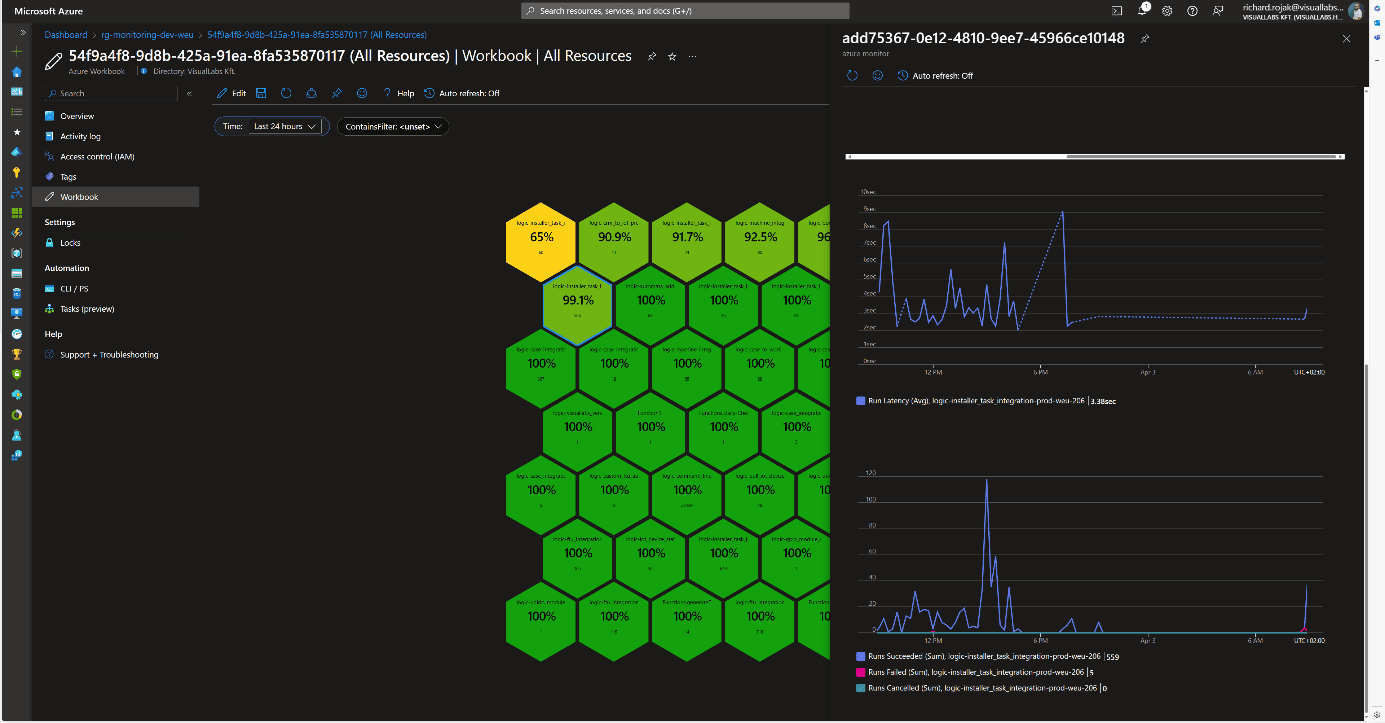Open portal Settings gear
Screen dimensions: 1385x723
[x=1166, y=10]
